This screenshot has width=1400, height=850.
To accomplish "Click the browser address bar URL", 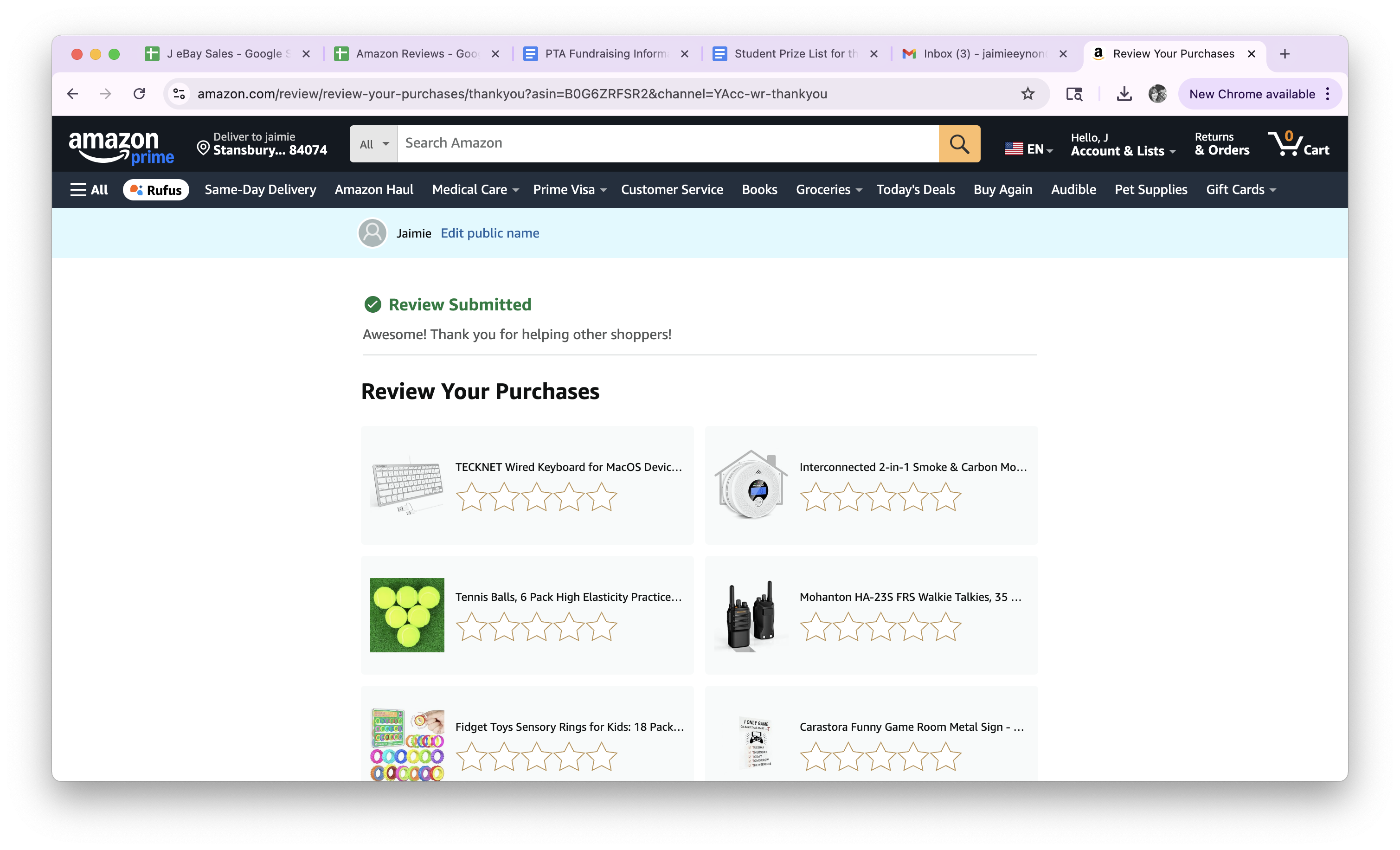I will pyautogui.click(x=512, y=94).
